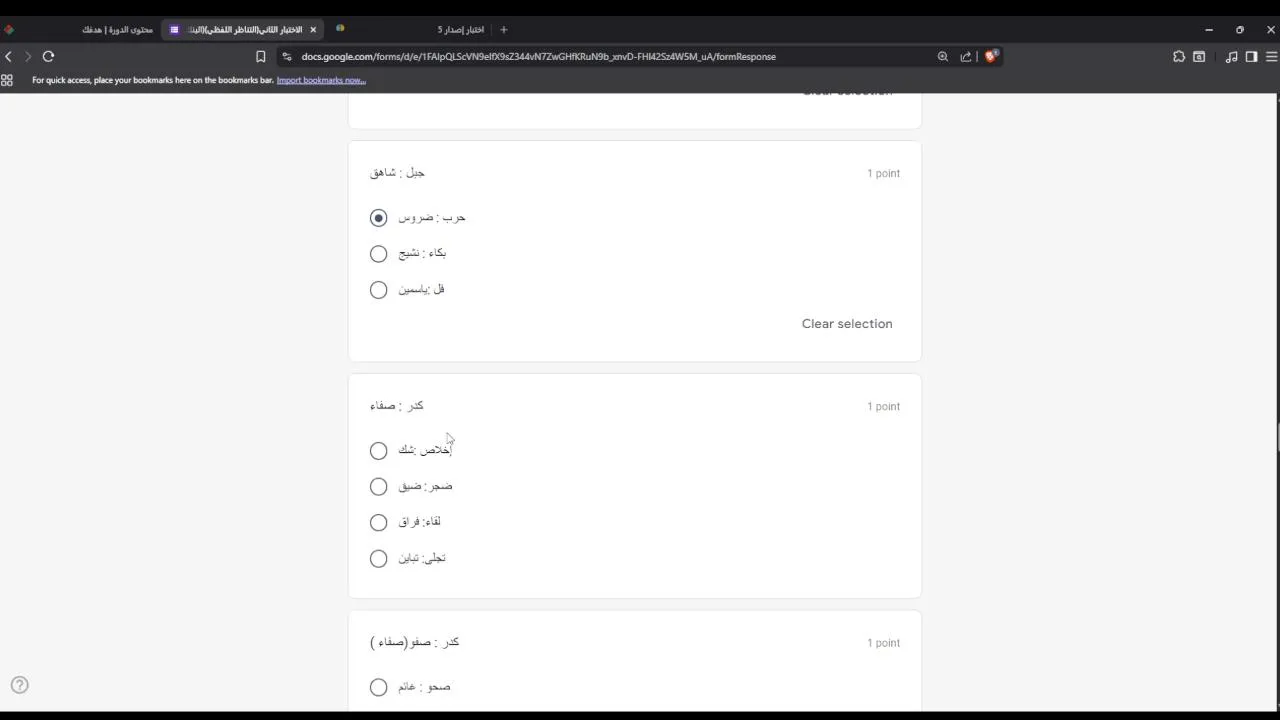The image size is (1280, 720).
Task: Open the Google Forms help question-mark icon
Action: (20, 685)
